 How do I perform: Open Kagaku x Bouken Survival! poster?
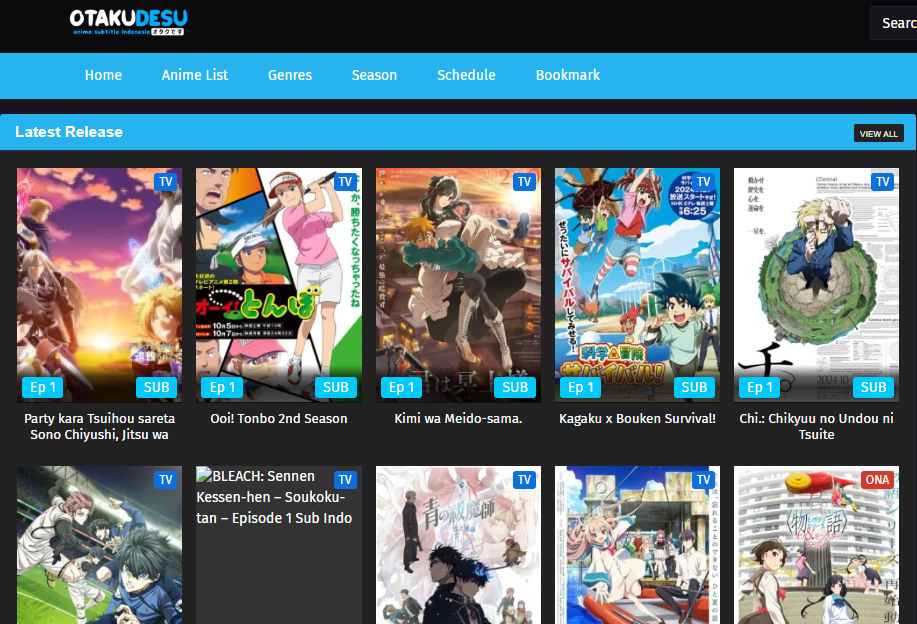click(x=637, y=285)
